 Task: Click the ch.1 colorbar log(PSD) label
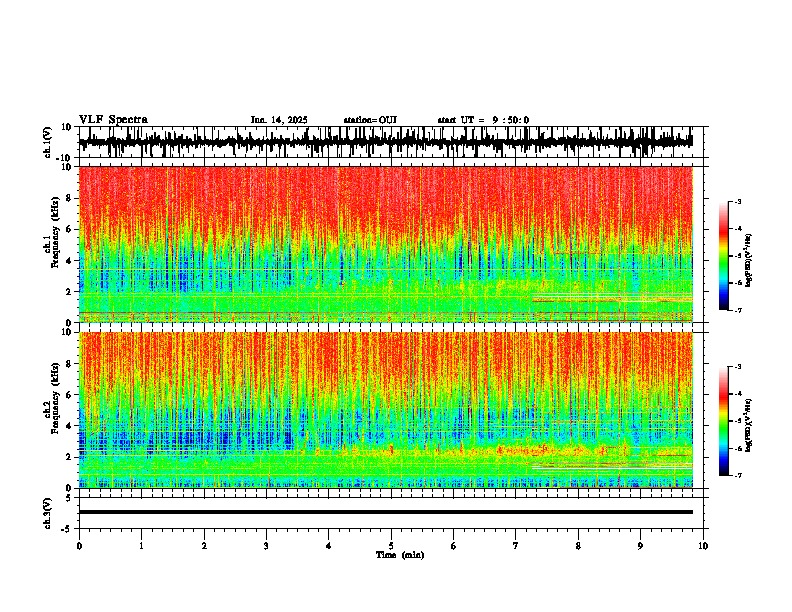pos(749,261)
